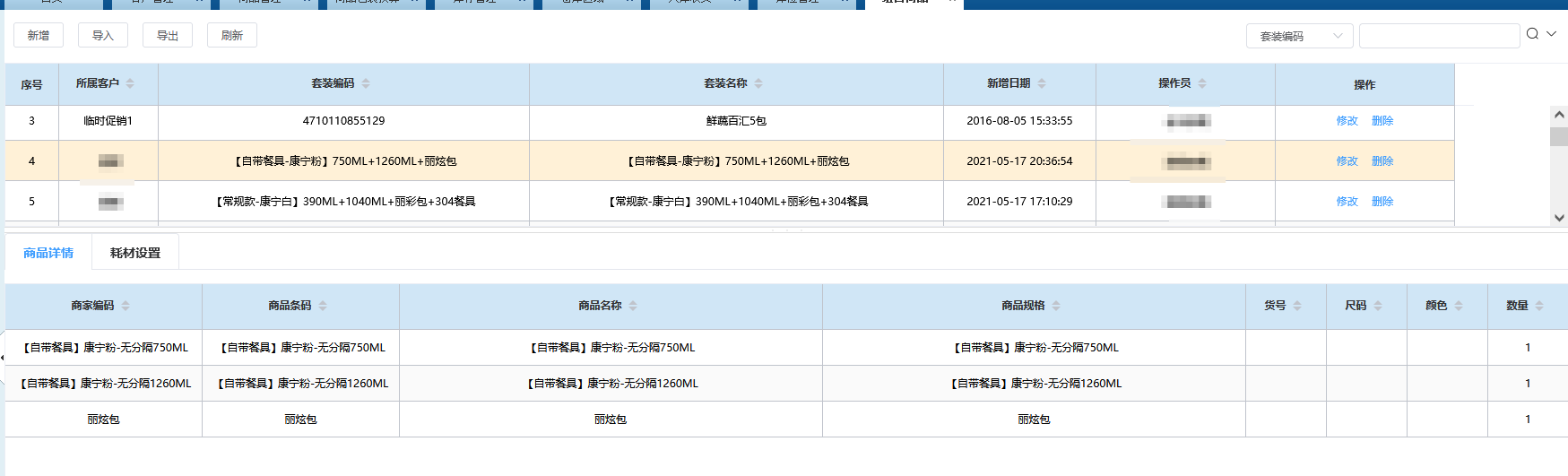
Task: Sort by 商家编码 column
Action: (126, 306)
